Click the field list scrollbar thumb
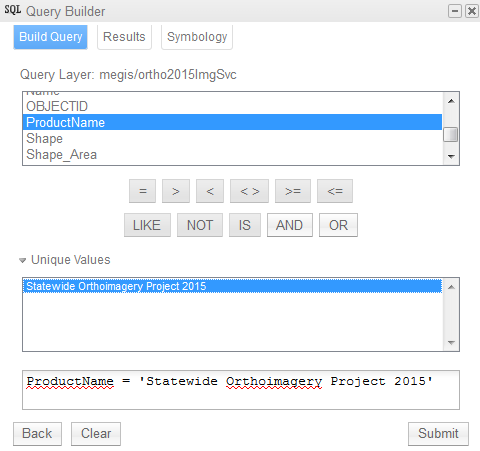 [451, 135]
